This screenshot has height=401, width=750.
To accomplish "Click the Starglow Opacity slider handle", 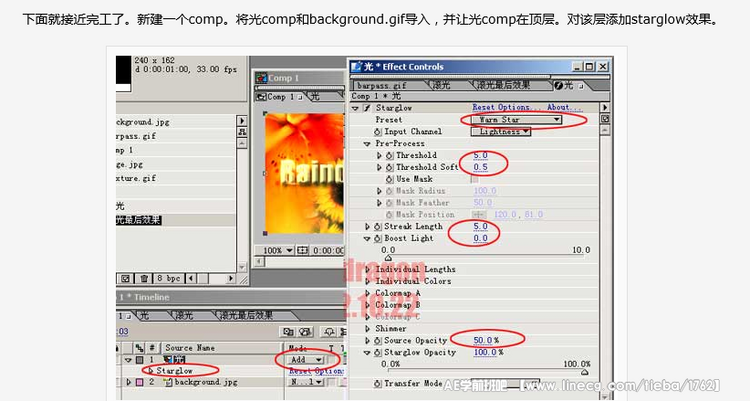I will point(585,372).
